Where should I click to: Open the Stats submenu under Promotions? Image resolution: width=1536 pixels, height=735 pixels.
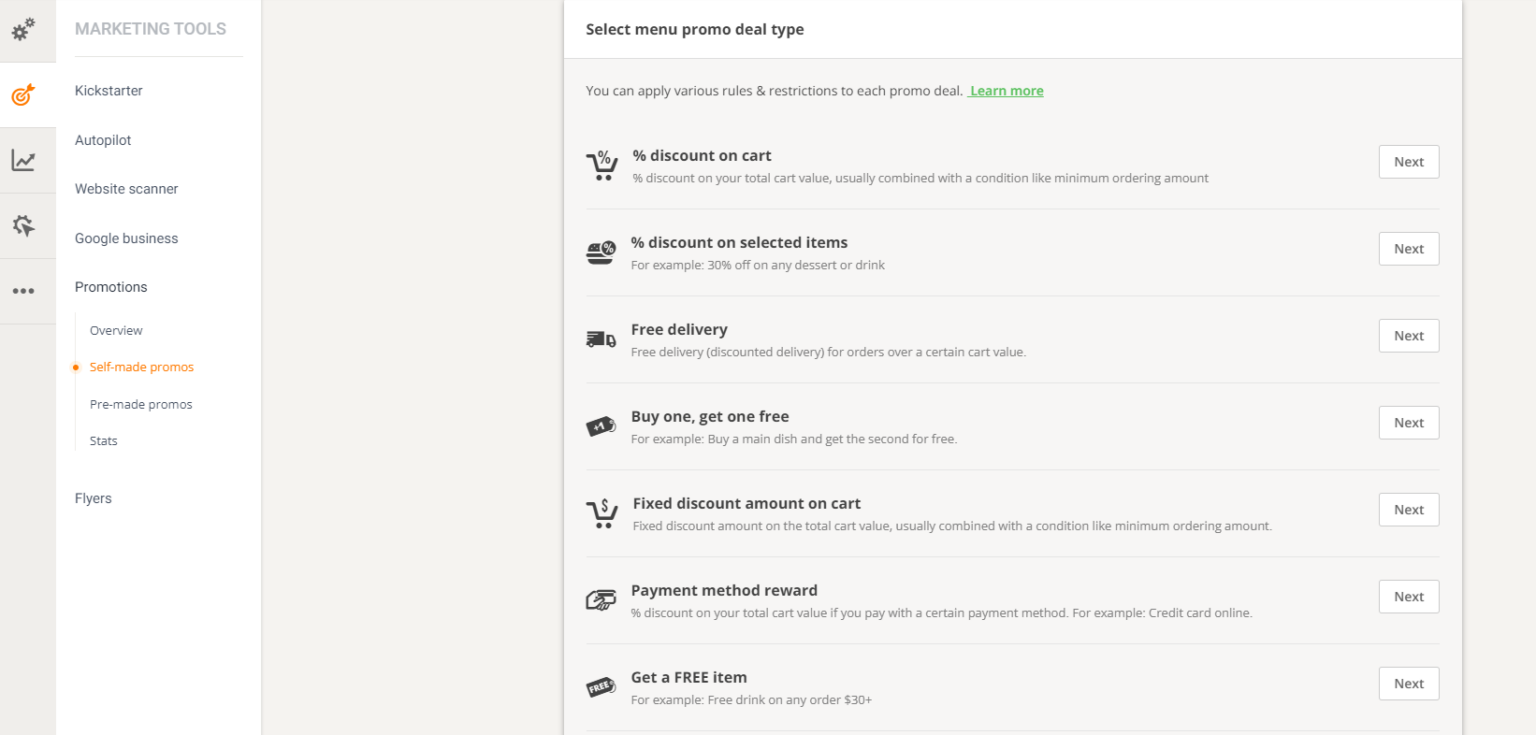click(x=104, y=441)
